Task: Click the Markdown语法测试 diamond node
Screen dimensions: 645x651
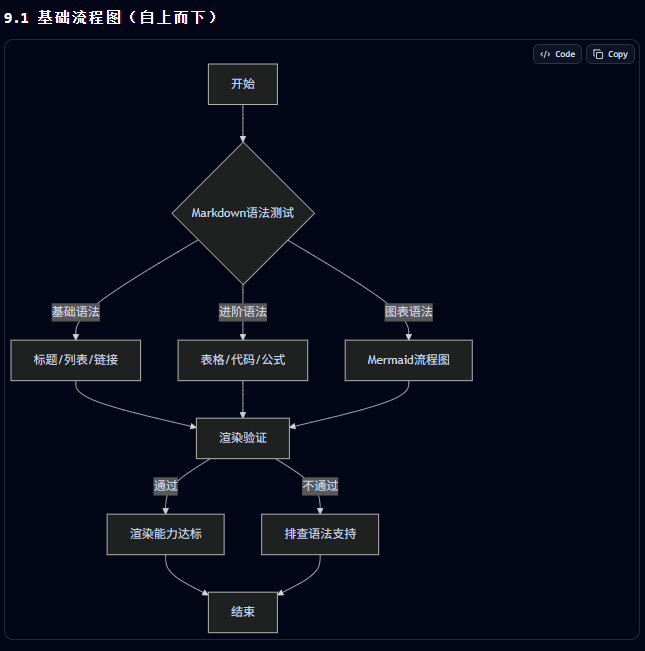Action: (243, 213)
